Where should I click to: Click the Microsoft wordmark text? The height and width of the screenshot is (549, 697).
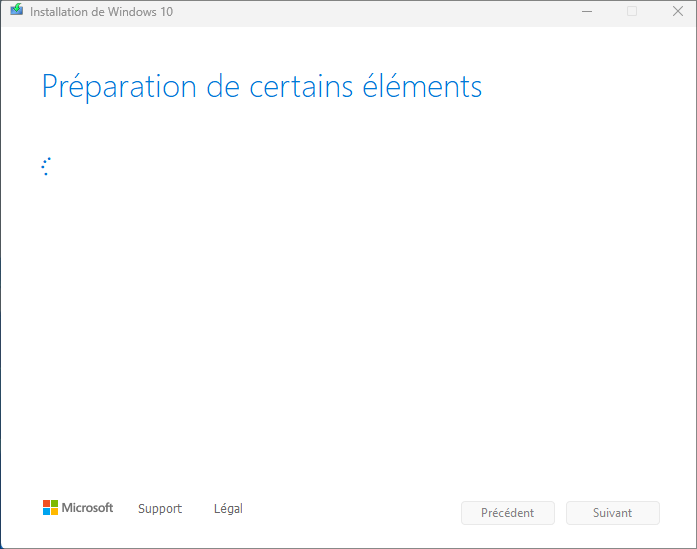[x=87, y=508]
